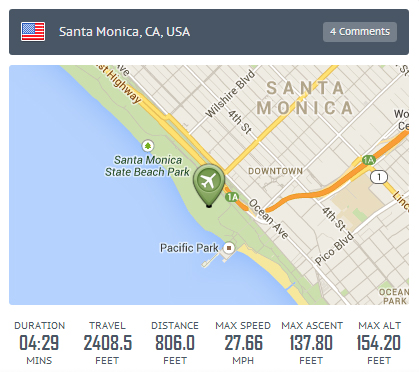Image resolution: width=419 pixels, height=372 pixels.
Task: Click the Pacific Park marker icon
Action: (229, 248)
